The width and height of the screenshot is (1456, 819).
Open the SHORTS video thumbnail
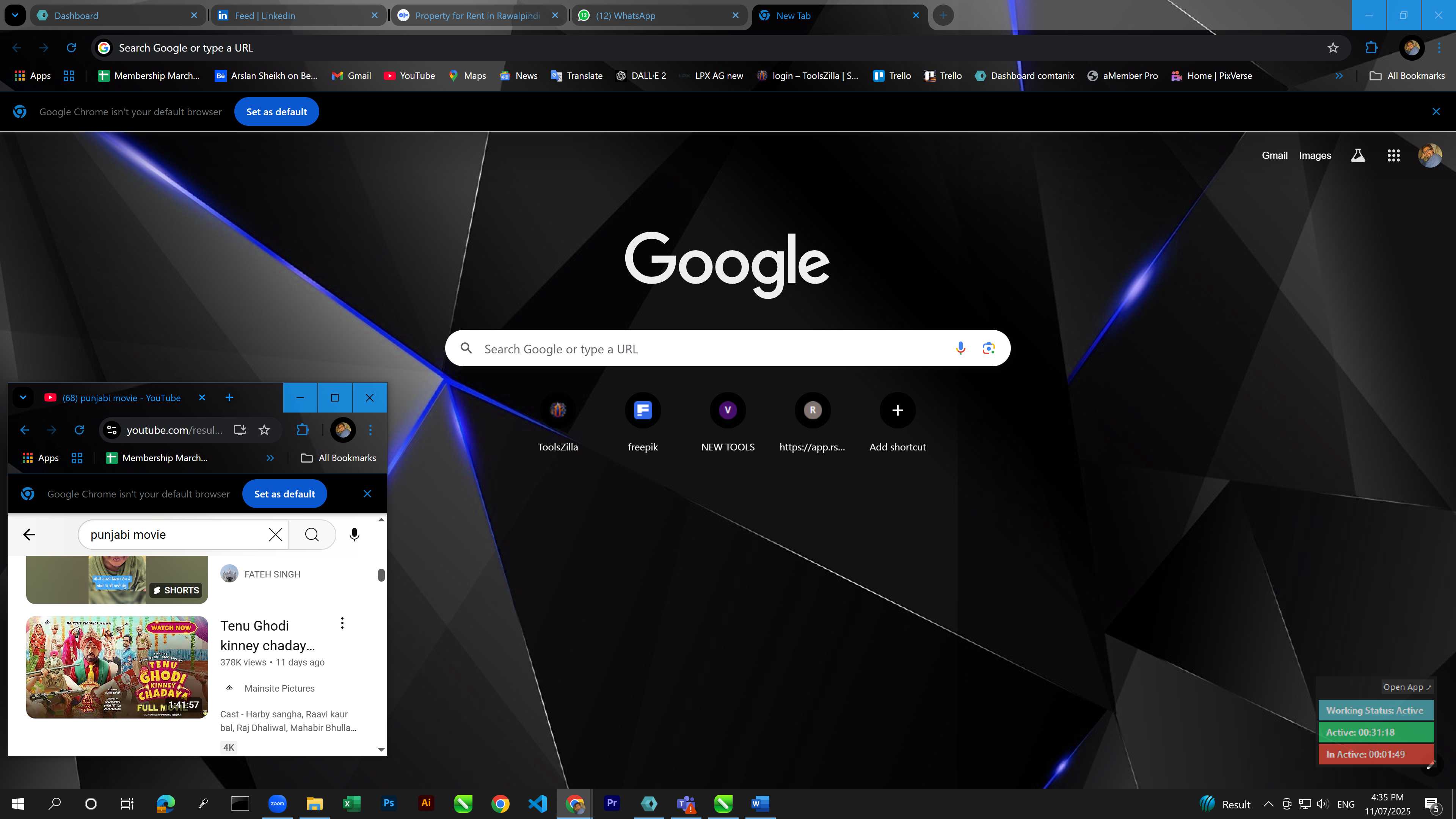click(117, 579)
